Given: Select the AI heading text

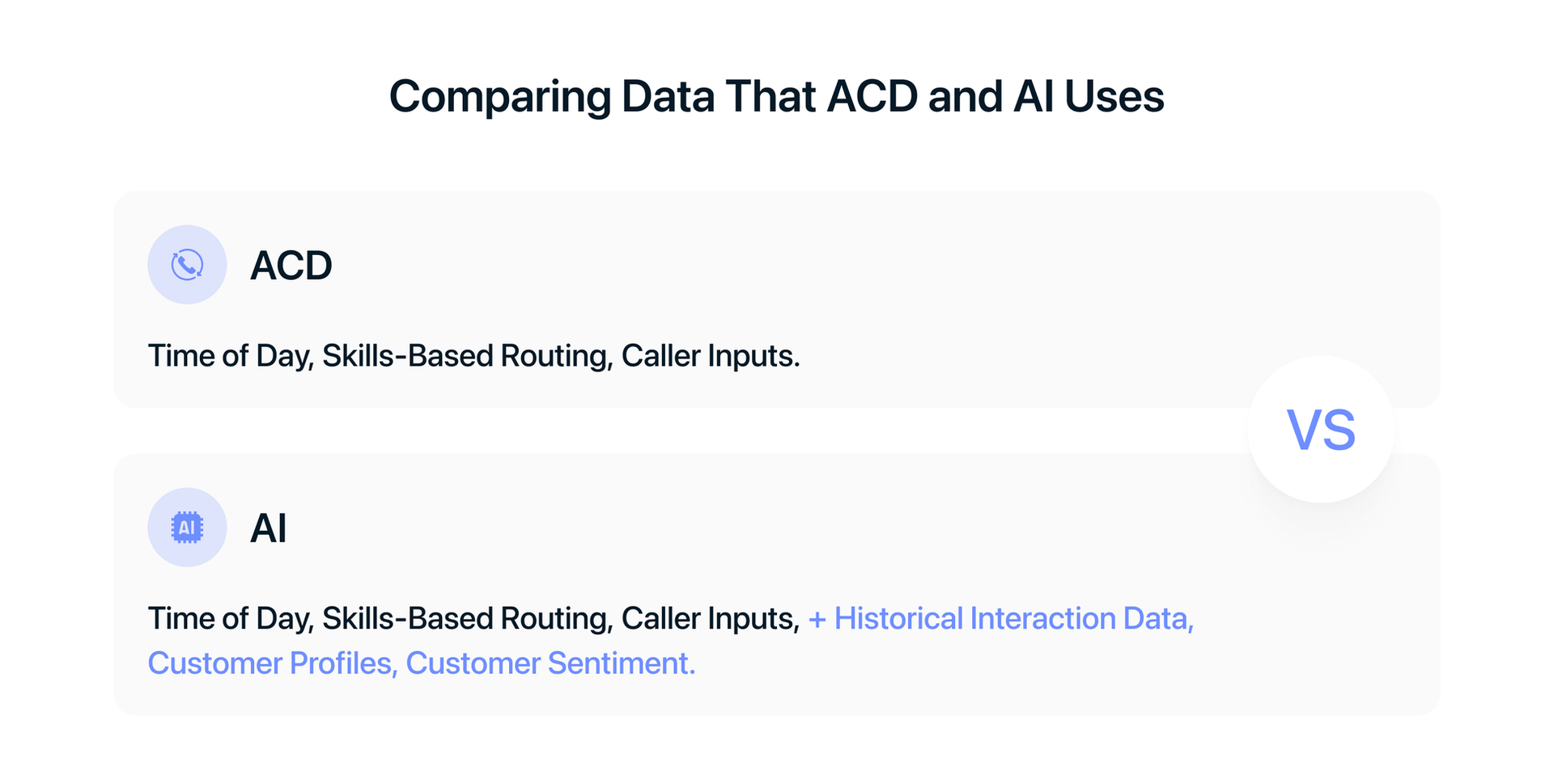Looking at the screenshot, I should pos(269,528).
